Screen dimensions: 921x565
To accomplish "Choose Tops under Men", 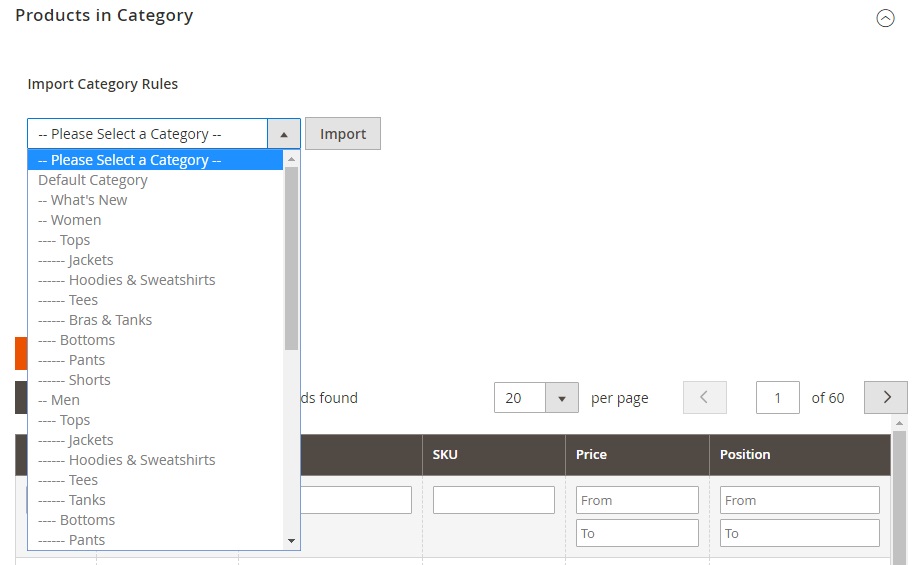I will tap(155, 420).
